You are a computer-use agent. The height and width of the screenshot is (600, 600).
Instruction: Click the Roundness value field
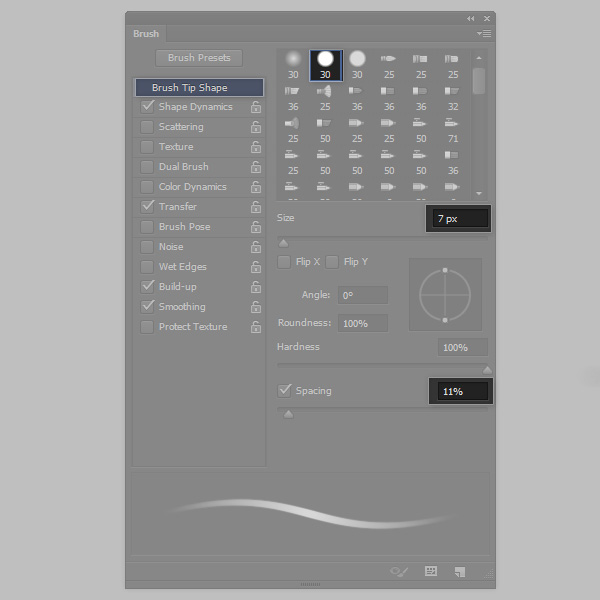[363, 323]
